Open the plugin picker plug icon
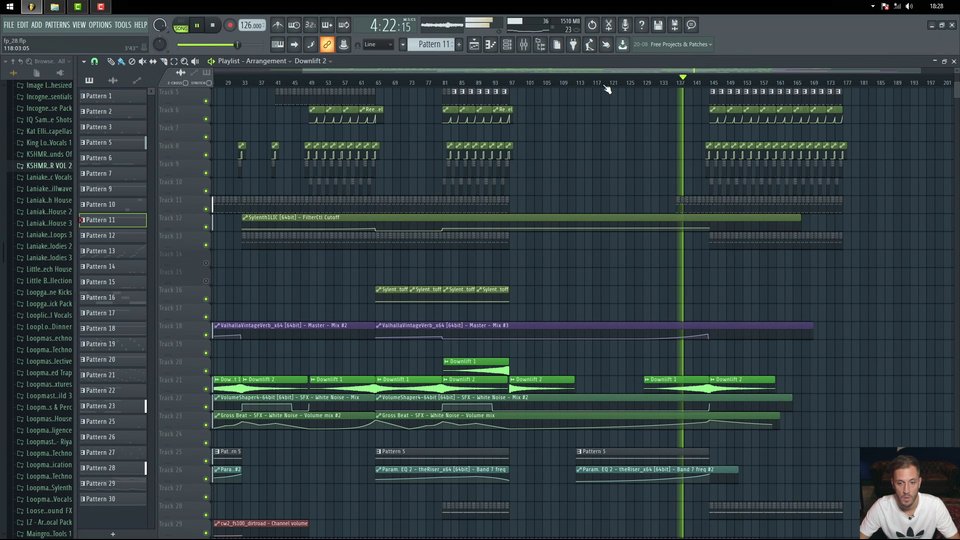Screen dimensions: 960x540 (x=573, y=44)
